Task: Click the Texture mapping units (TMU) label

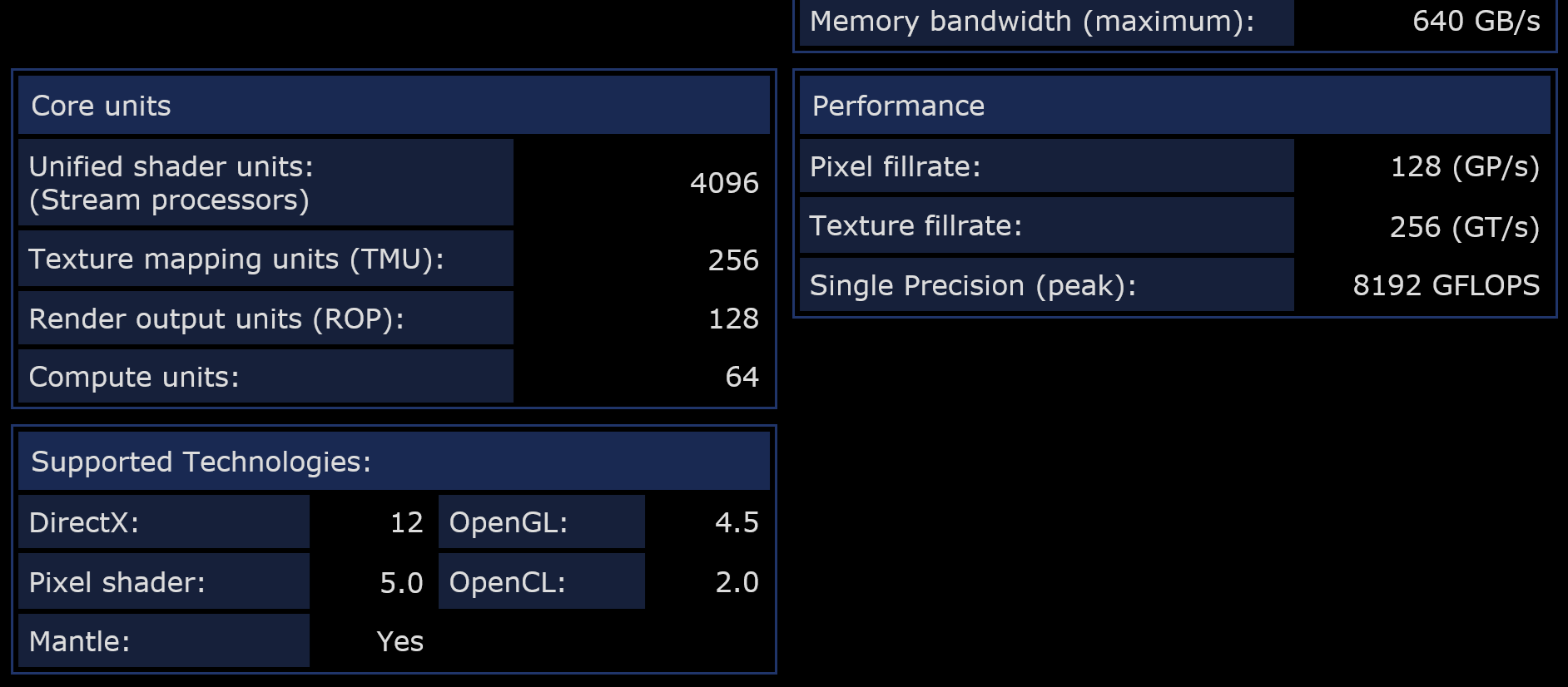Action: coord(236,259)
